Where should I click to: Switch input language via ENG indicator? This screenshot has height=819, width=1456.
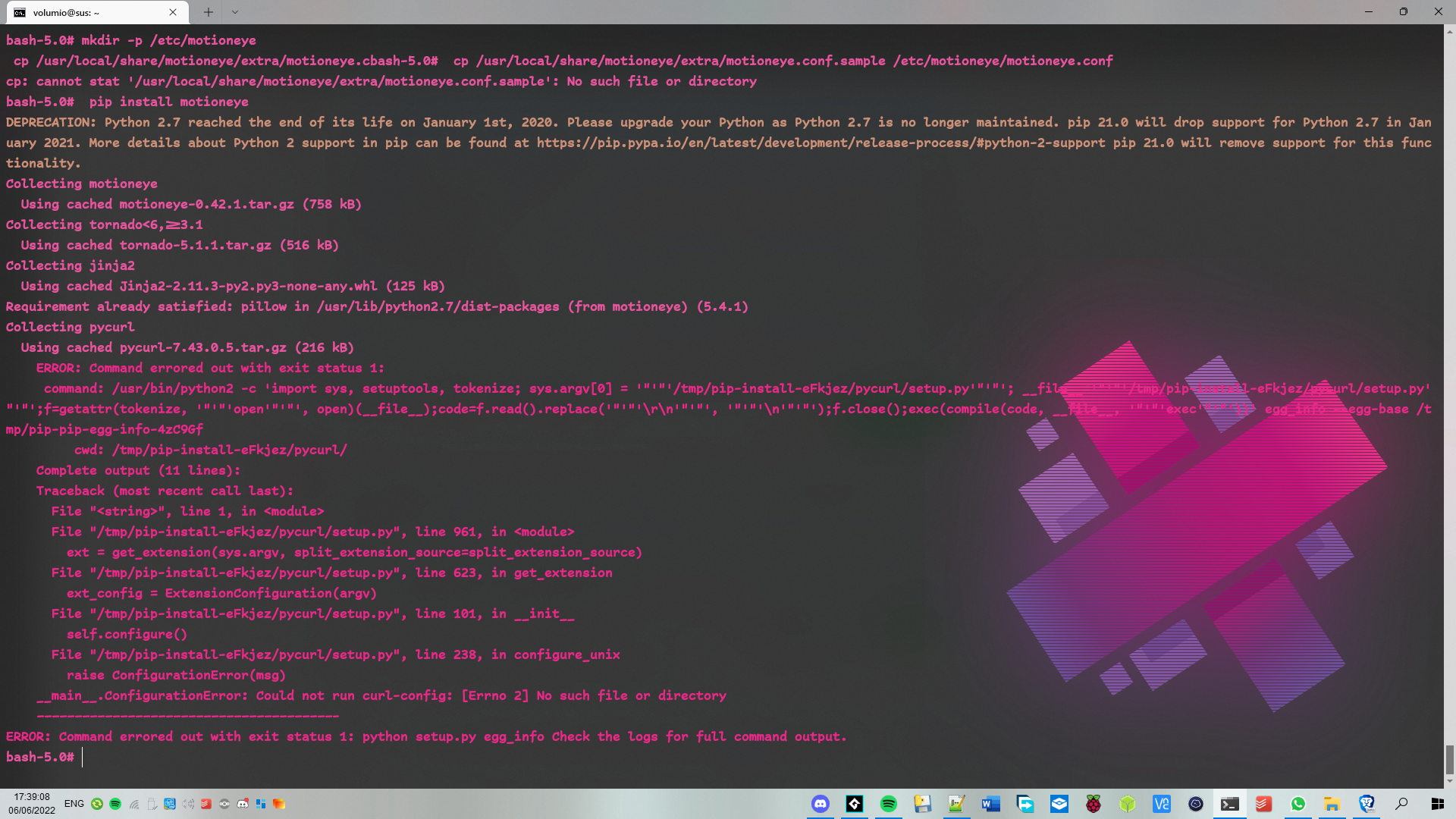pos(74,804)
